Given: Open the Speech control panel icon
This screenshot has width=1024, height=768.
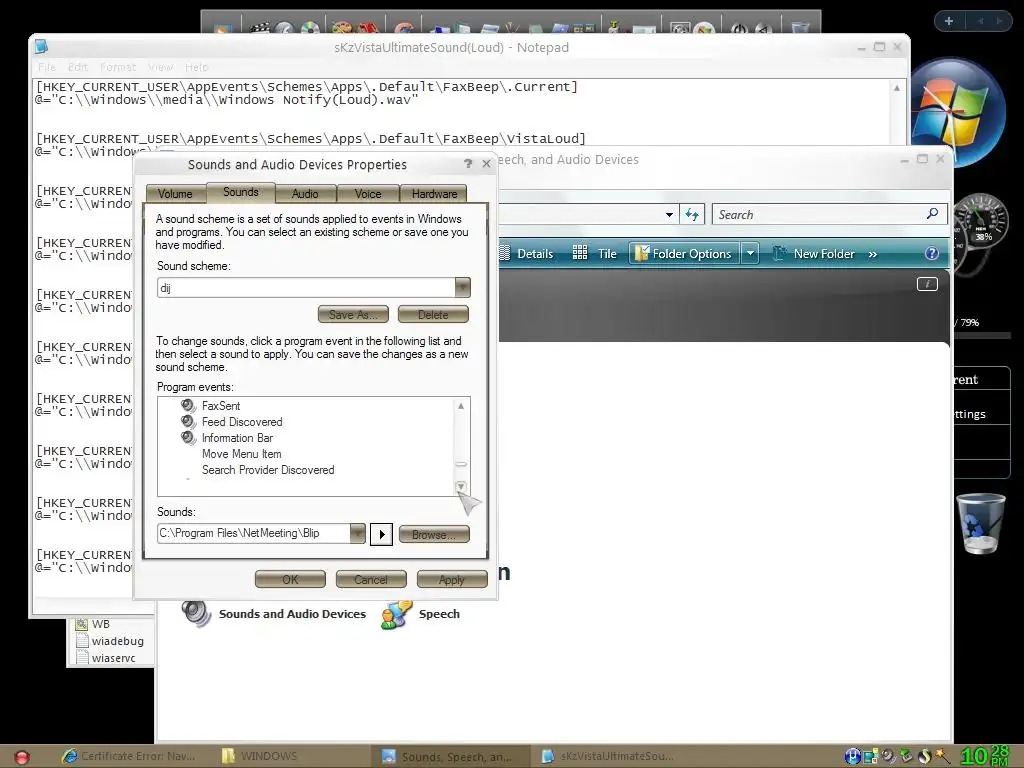Looking at the screenshot, I should (x=396, y=614).
